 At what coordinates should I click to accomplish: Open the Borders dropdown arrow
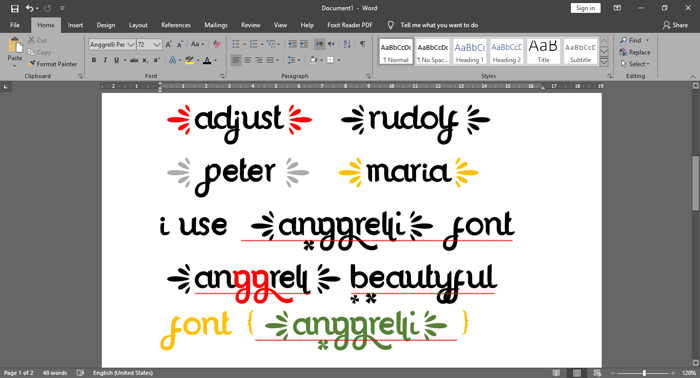tap(339, 60)
